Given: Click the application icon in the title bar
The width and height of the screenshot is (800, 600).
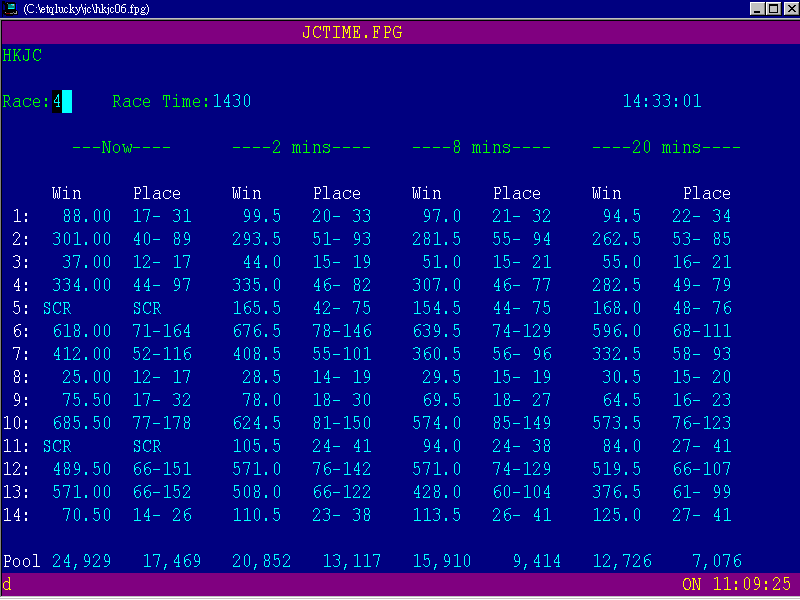Looking at the screenshot, I should pos(10,8).
